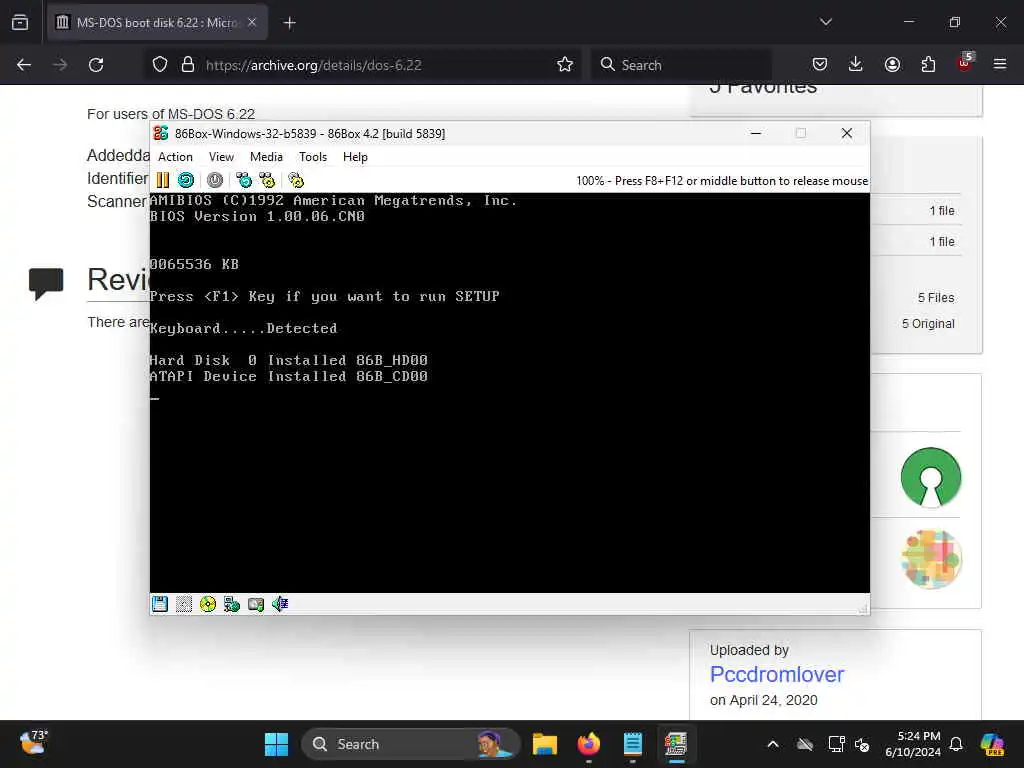This screenshot has width=1024, height=768.
Task: Click the CD-ROM drive status icon
Action: pyautogui.click(x=208, y=604)
